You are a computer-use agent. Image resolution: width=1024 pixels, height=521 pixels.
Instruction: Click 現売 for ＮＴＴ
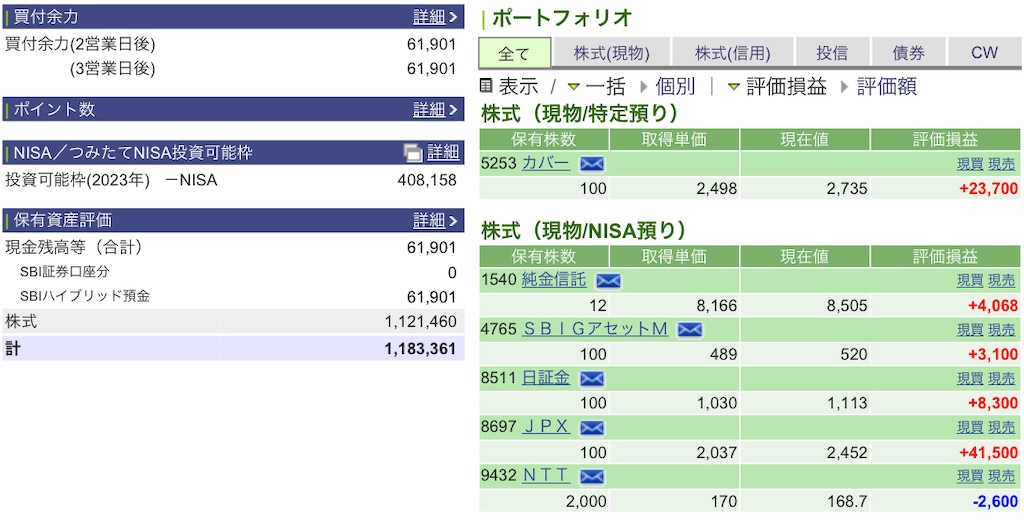[x=1002, y=477]
